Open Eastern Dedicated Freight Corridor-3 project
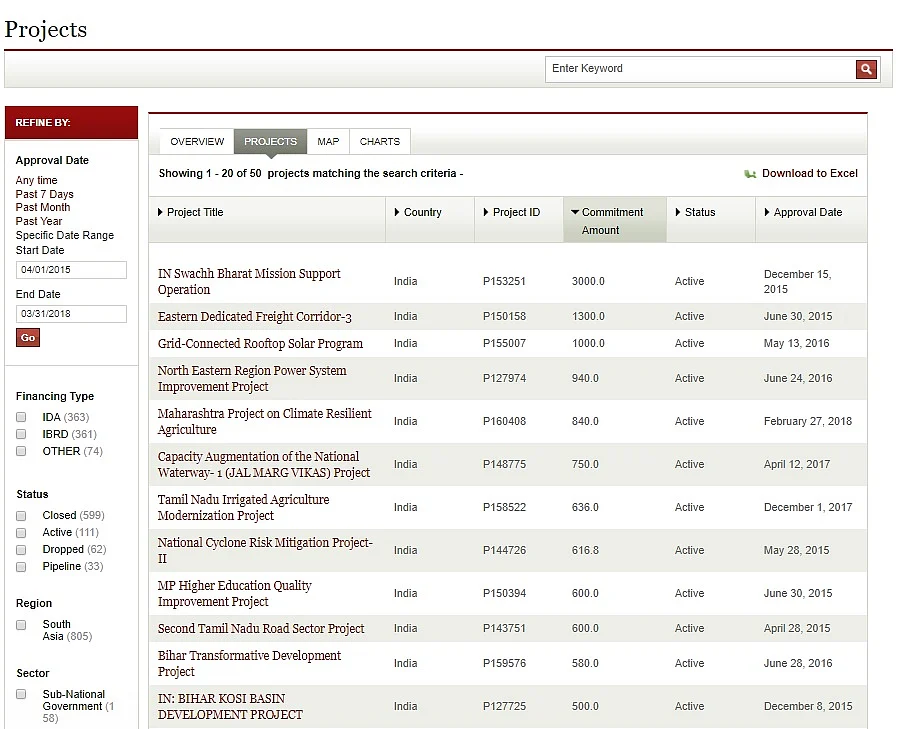898x729 pixels. tap(254, 317)
